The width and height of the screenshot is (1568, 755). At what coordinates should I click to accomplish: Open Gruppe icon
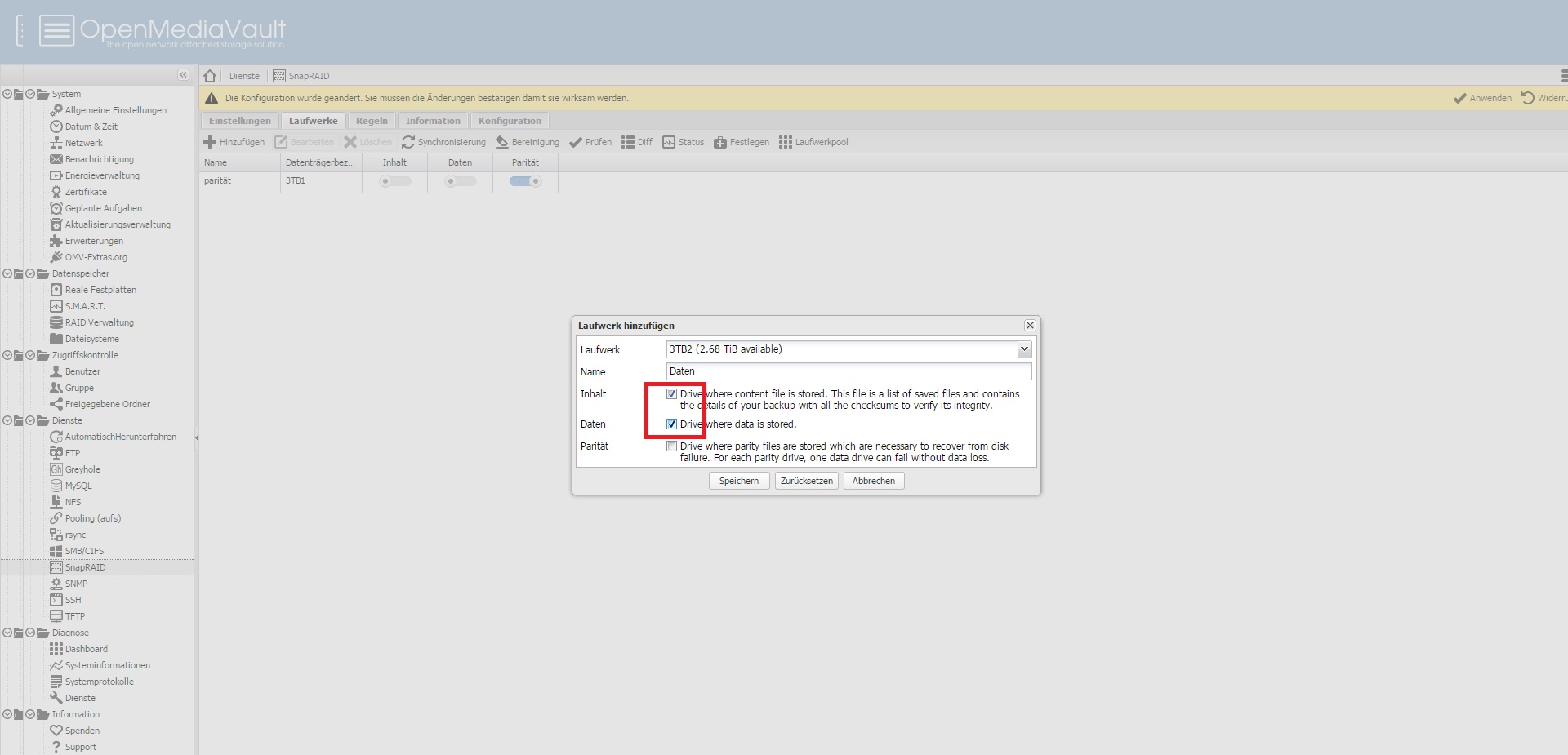coord(56,388)
